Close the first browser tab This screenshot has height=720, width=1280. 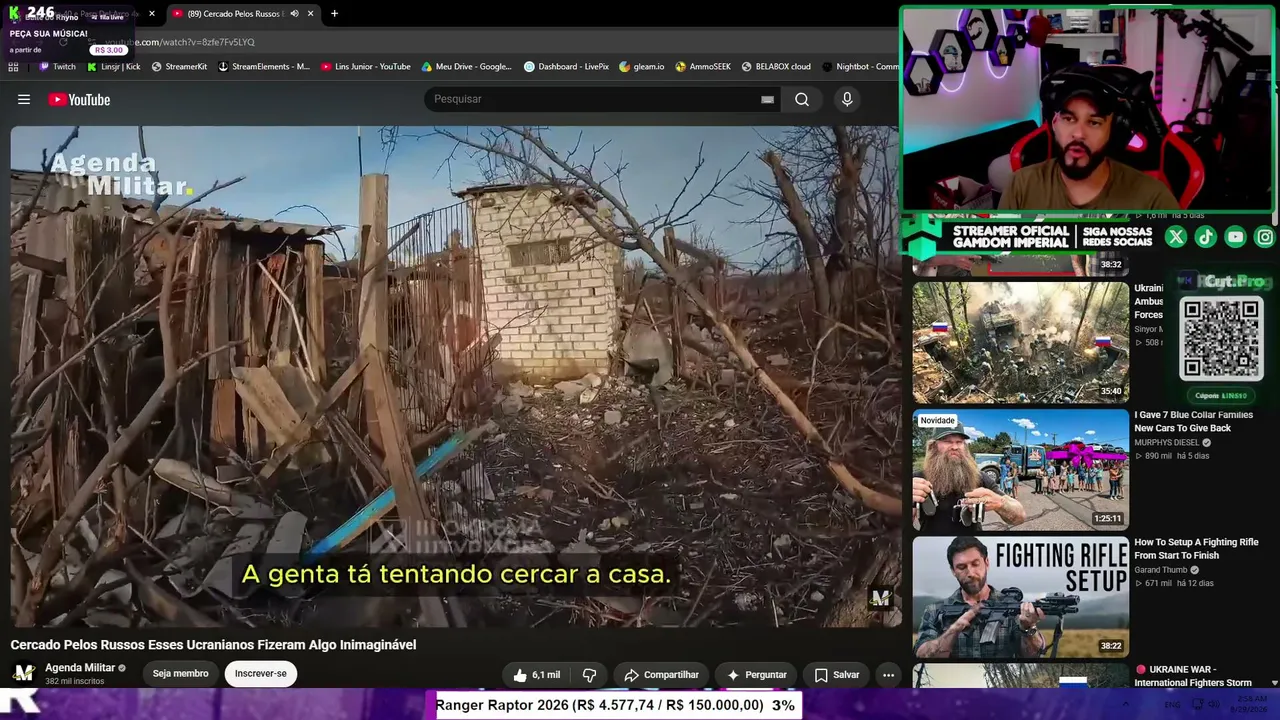(x=152, y=14)
